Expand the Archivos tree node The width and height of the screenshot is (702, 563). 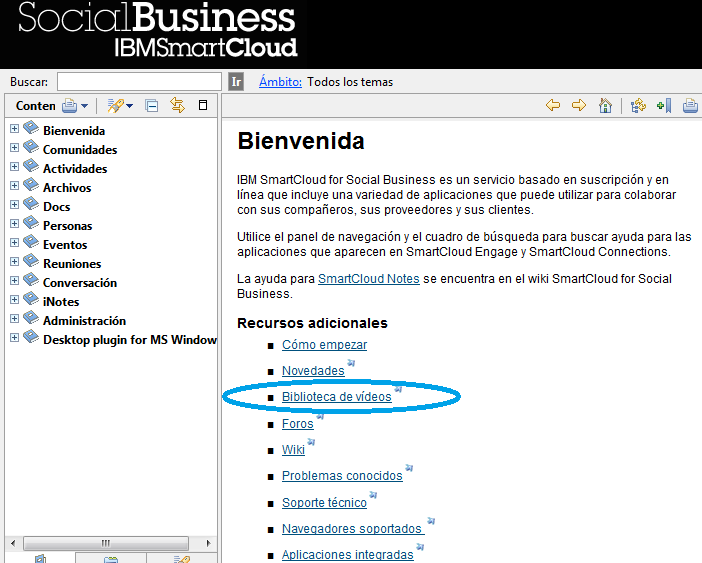click(14, 186)
